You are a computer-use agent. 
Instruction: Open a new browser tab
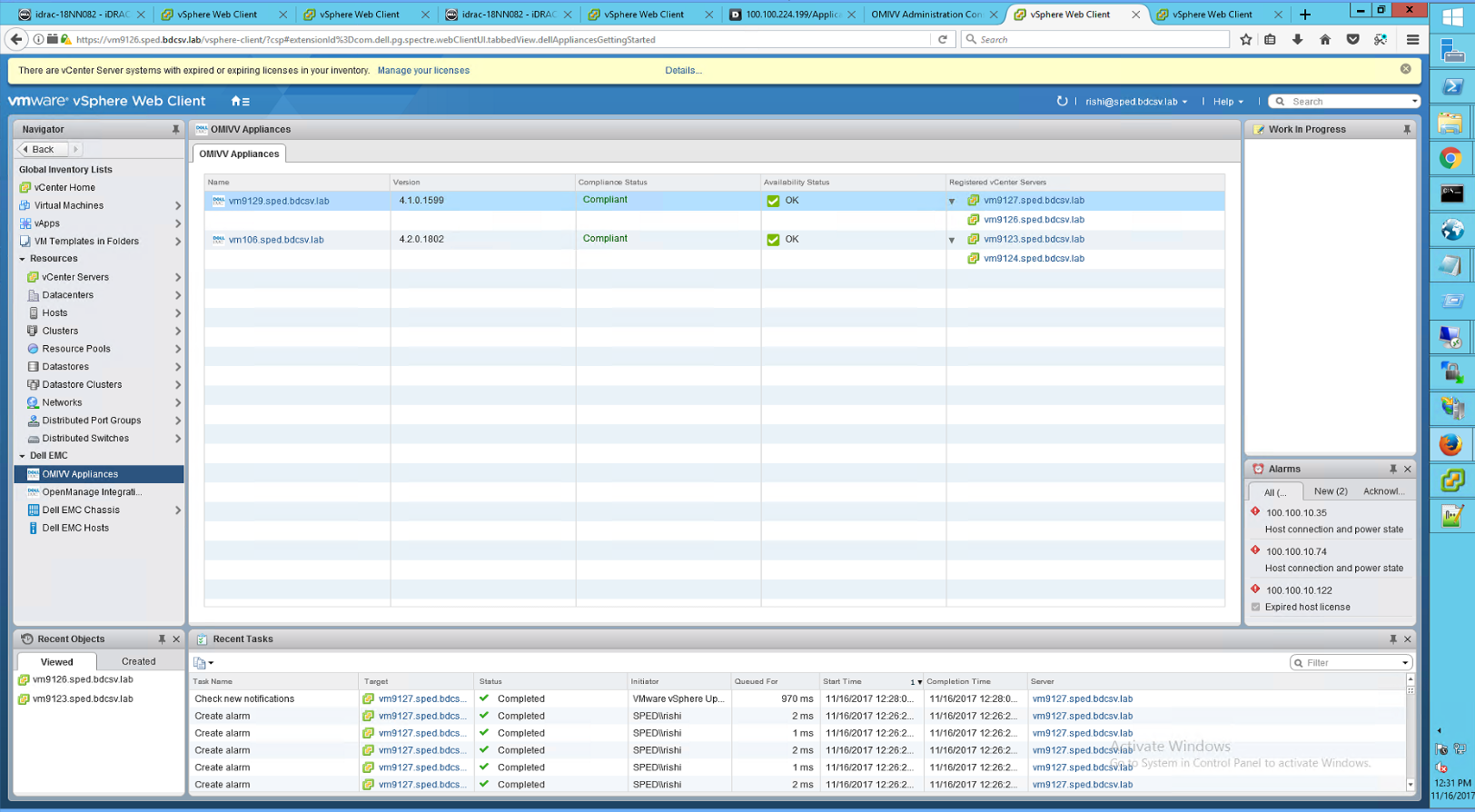[x=1304, y=14]
